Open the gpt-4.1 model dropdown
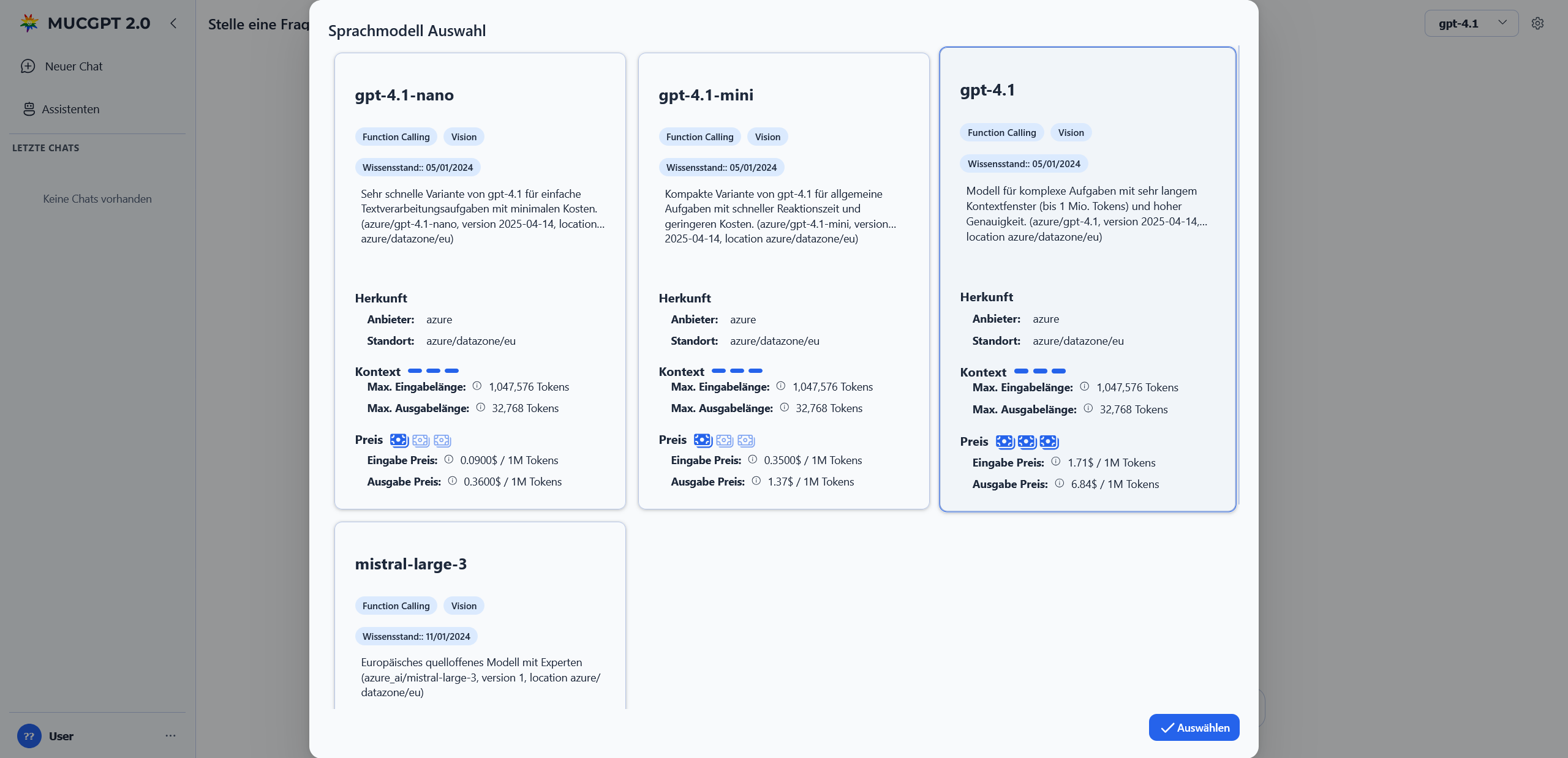The height and width of the screenshot is (758, 1568). 1471,23
